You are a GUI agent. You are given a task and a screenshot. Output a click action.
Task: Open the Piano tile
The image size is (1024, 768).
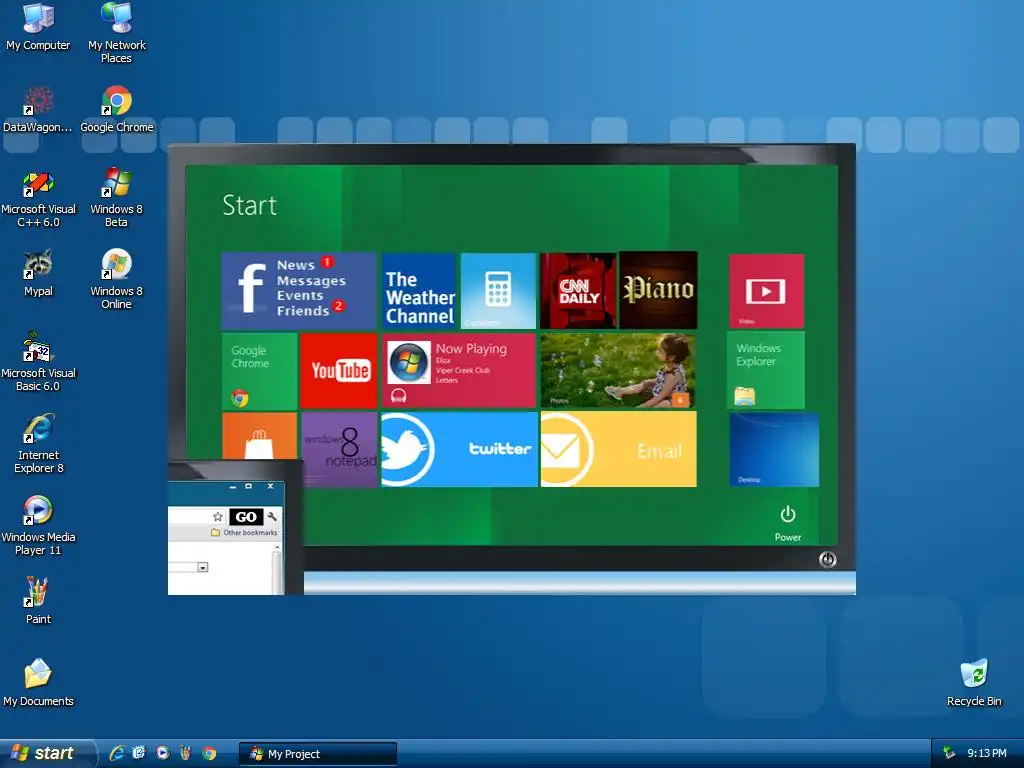[x=658, y=290]
